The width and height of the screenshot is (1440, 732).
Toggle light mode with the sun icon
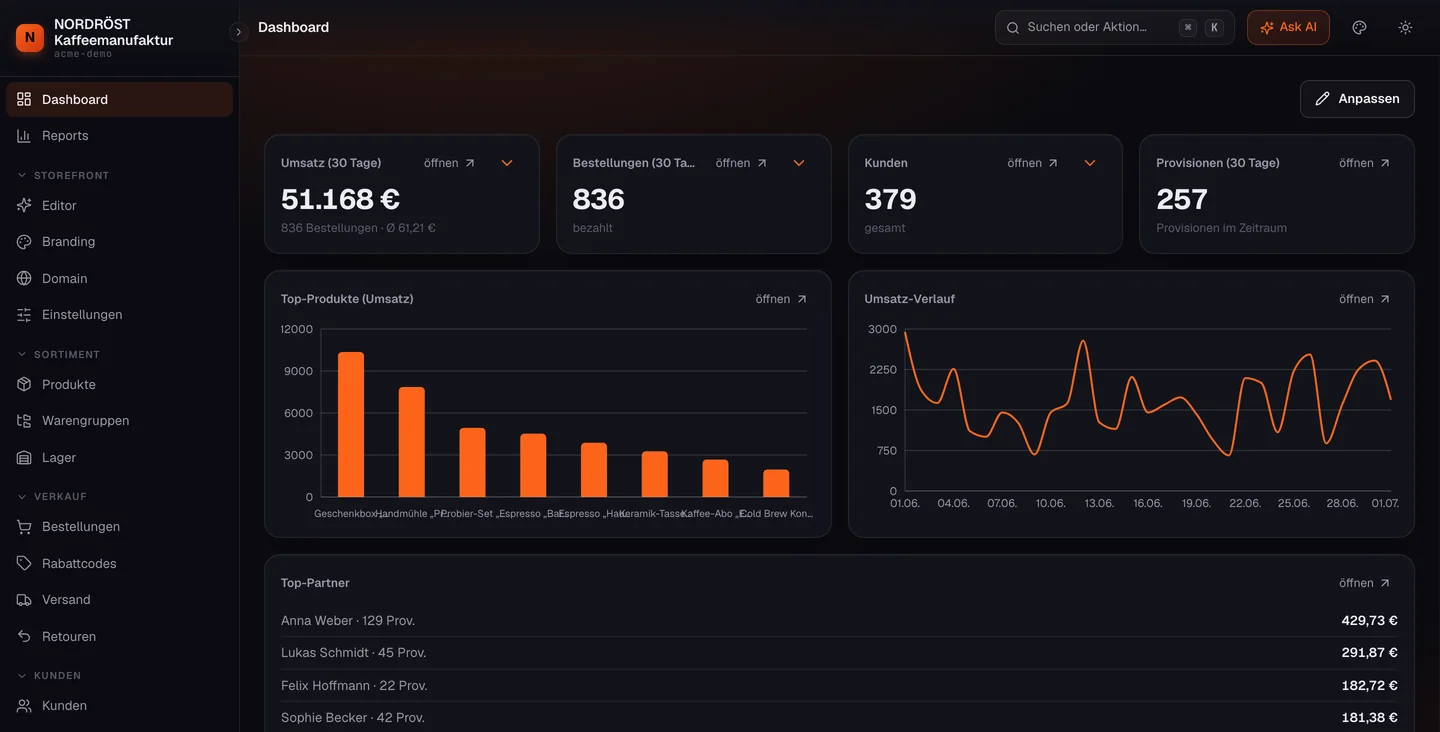tap(1405, 27)
